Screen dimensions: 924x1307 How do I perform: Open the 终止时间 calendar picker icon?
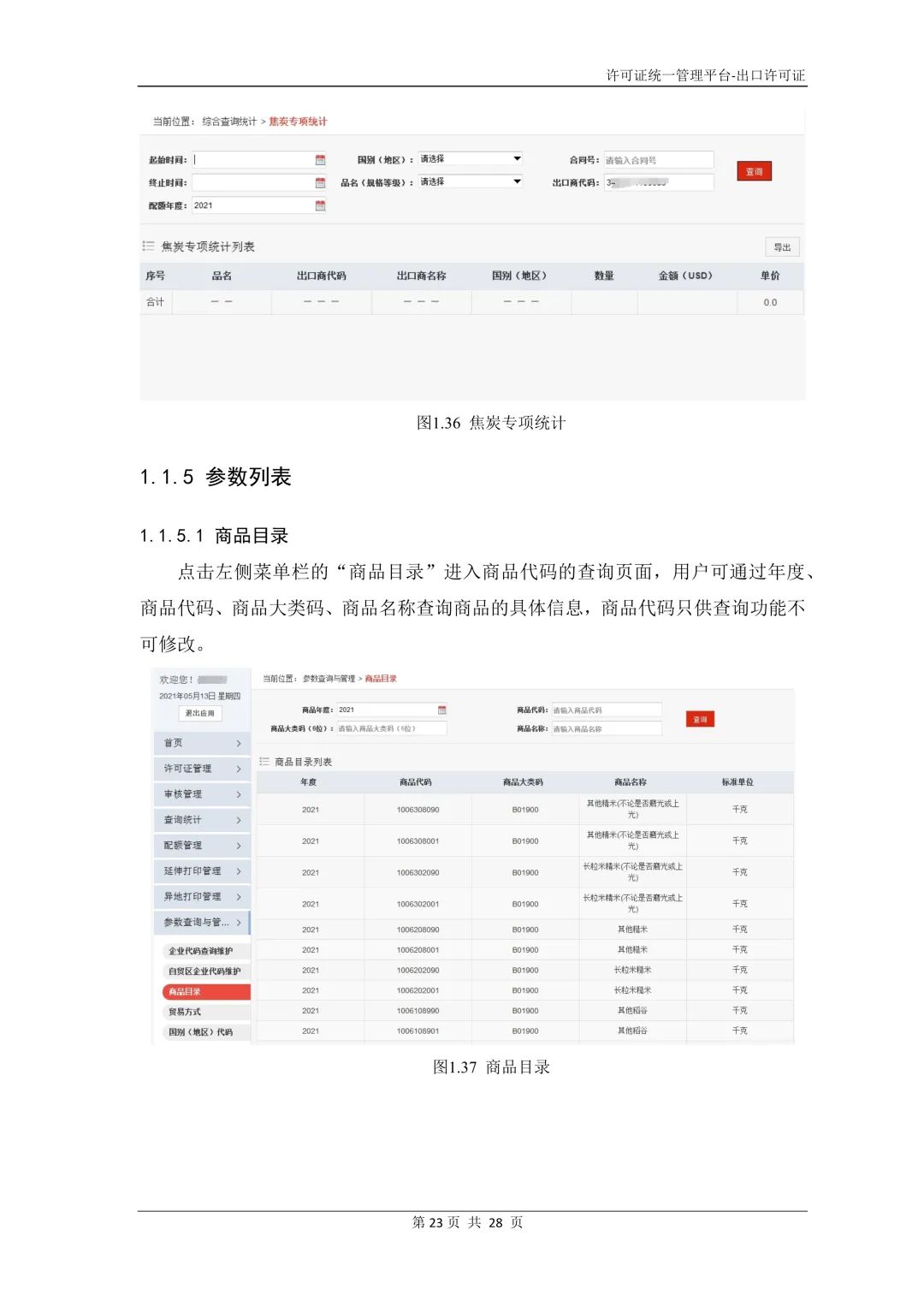(320, 182)
